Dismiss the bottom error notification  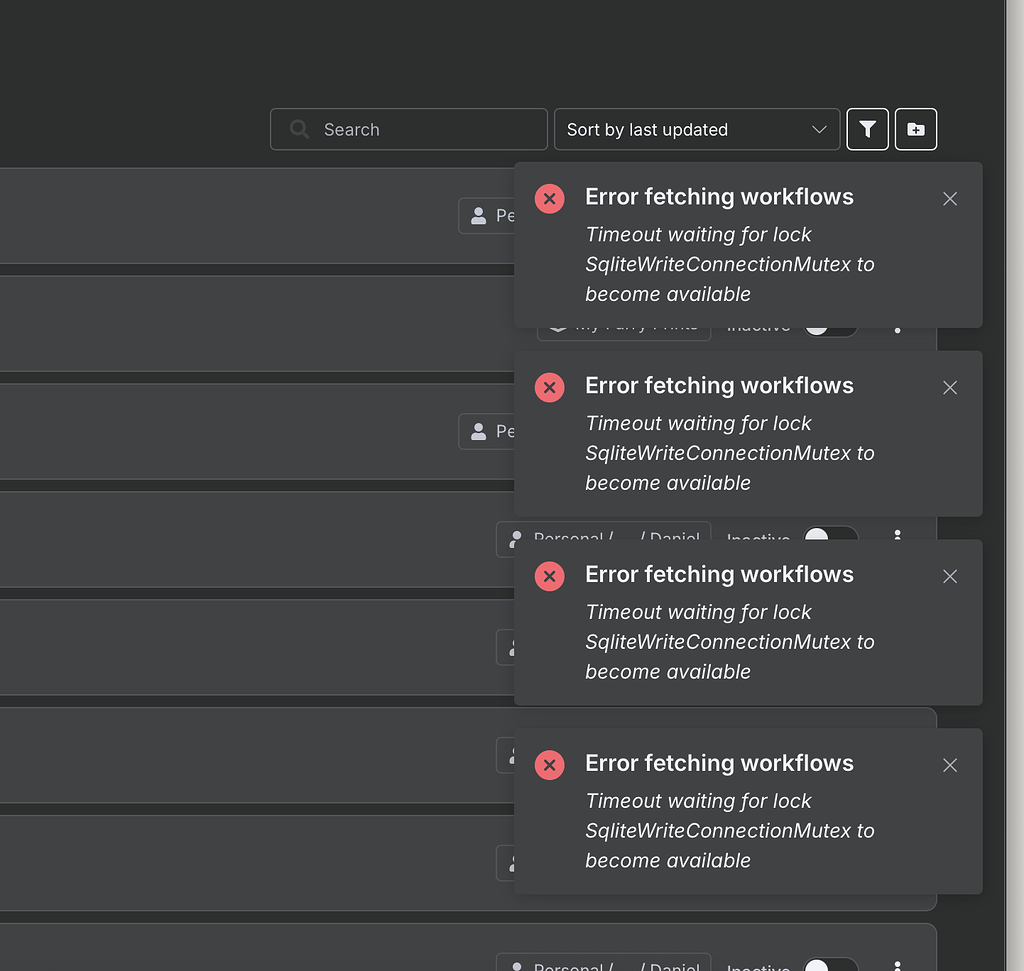[949, 765]
